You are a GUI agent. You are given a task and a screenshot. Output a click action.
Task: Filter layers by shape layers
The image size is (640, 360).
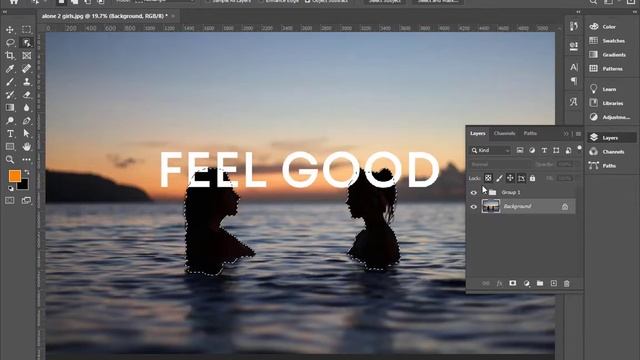(556, 151)
